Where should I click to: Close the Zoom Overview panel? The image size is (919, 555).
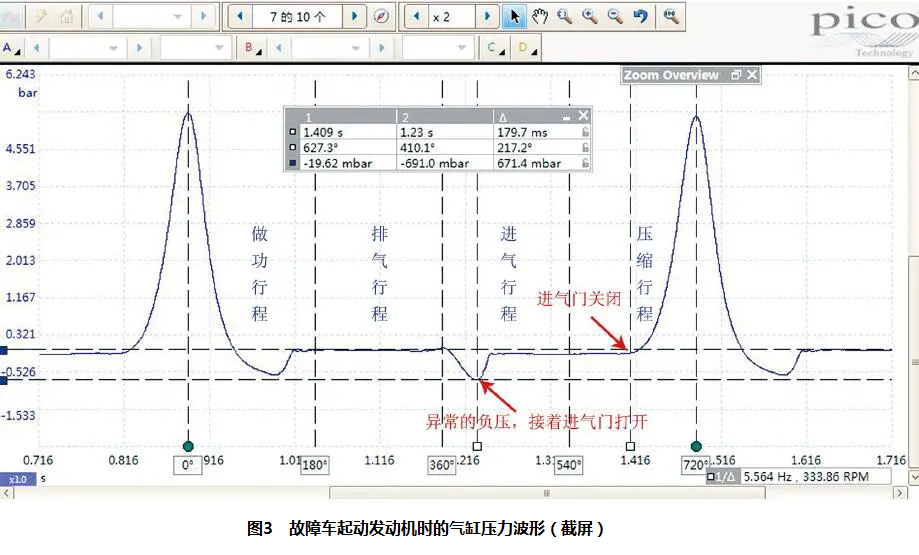click(752, 75)
